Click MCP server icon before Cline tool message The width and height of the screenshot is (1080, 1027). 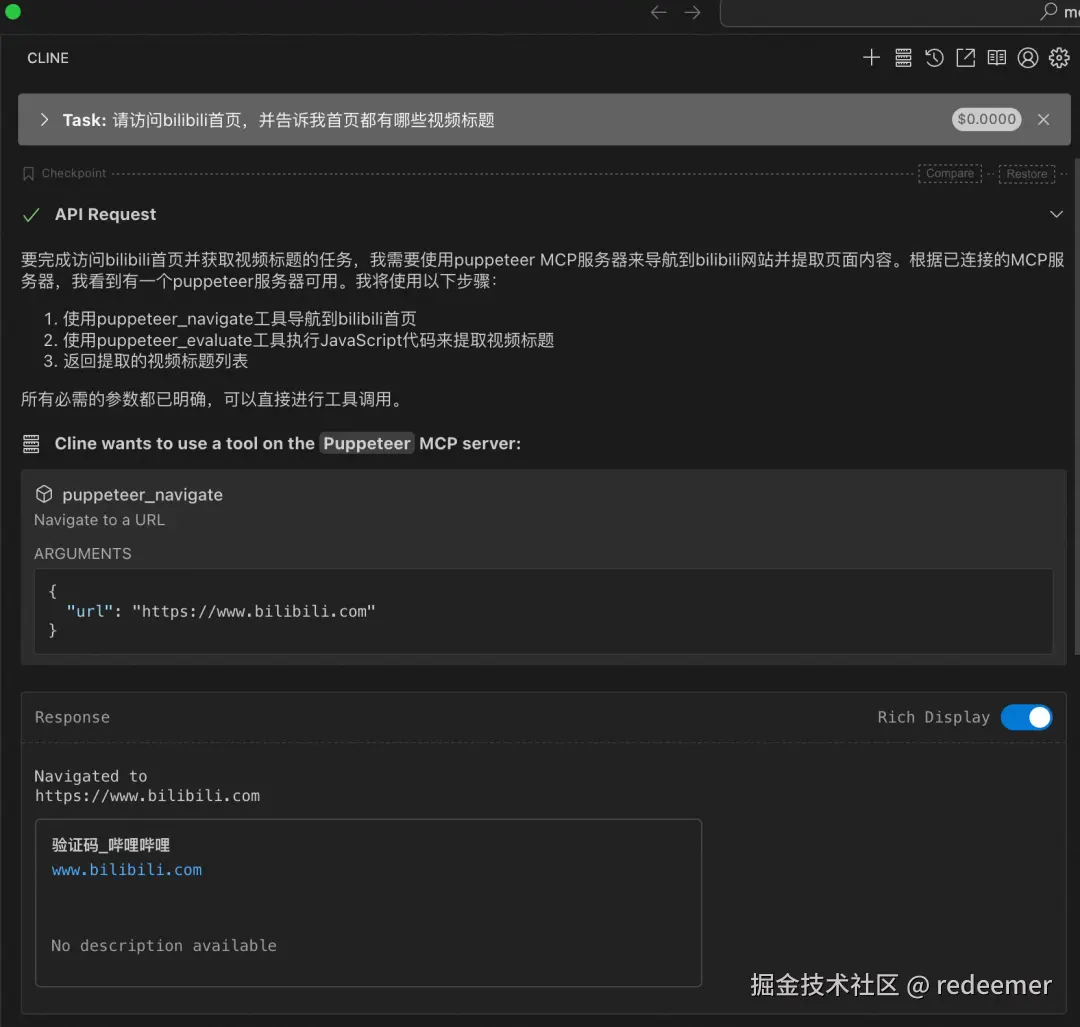[x=31, y=443]
